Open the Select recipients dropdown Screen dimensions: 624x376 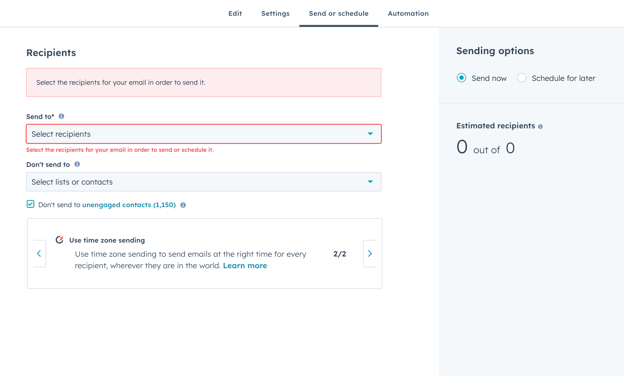click(204, 134)
